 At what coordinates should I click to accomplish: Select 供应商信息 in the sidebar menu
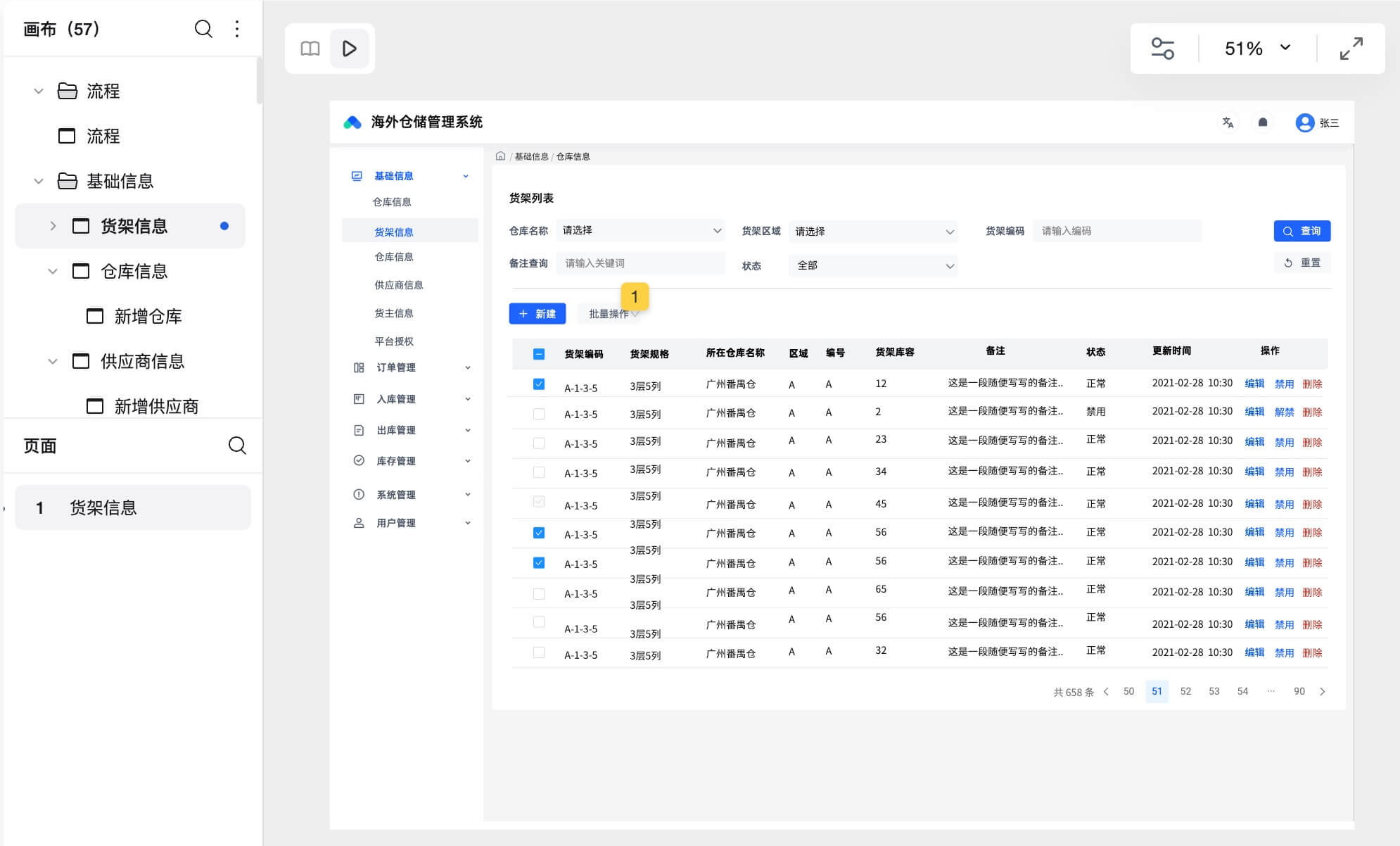[399, 285]
